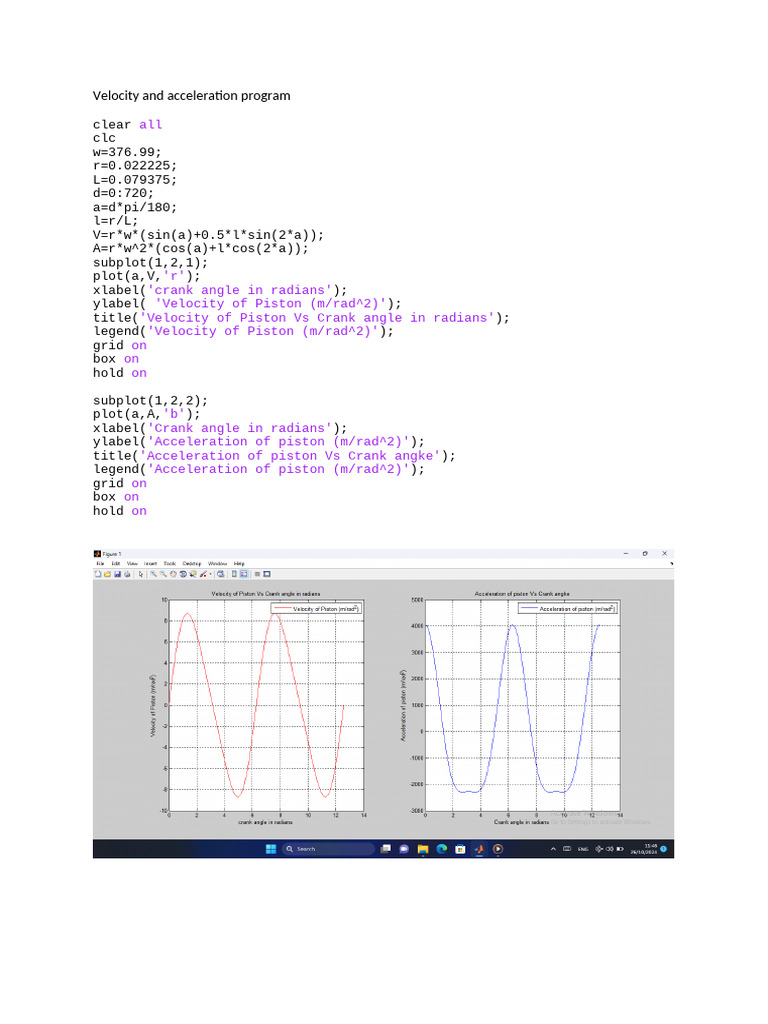Click the Hide Plot Tools icon

pos(257,574)
